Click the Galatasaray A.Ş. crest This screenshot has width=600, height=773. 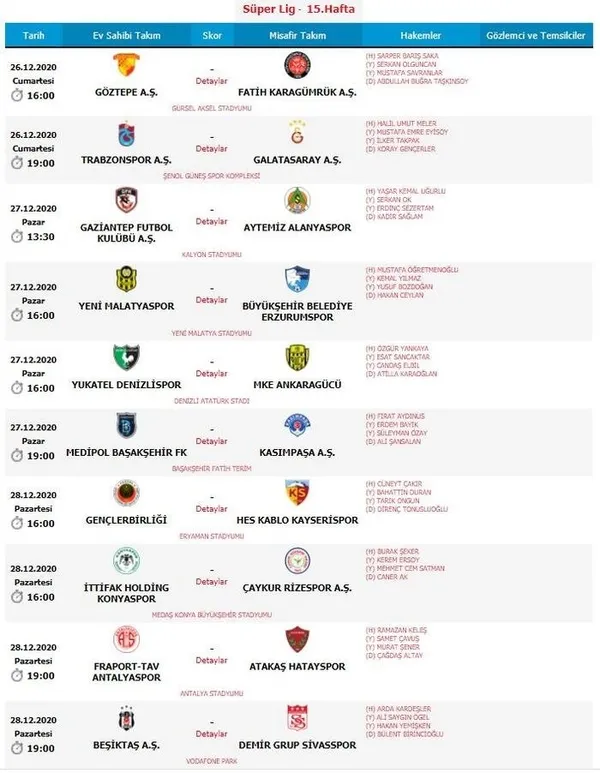pyautogui.click(x=297, y=133)
